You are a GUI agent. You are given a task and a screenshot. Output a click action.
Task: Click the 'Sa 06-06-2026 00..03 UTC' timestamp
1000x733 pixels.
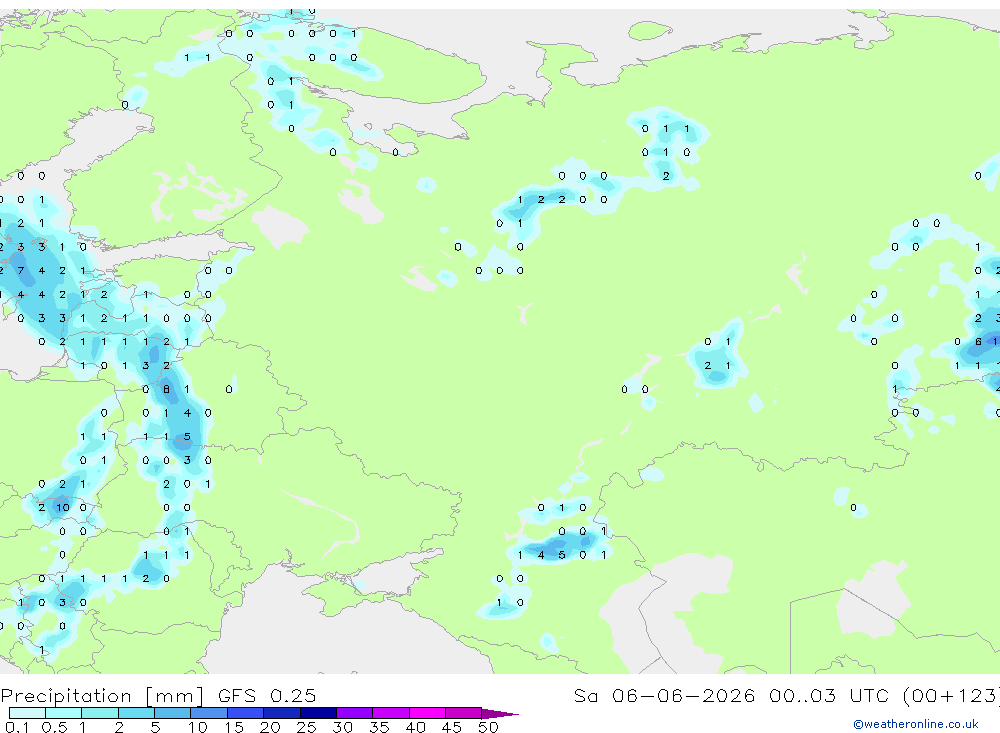coord(732,695)
